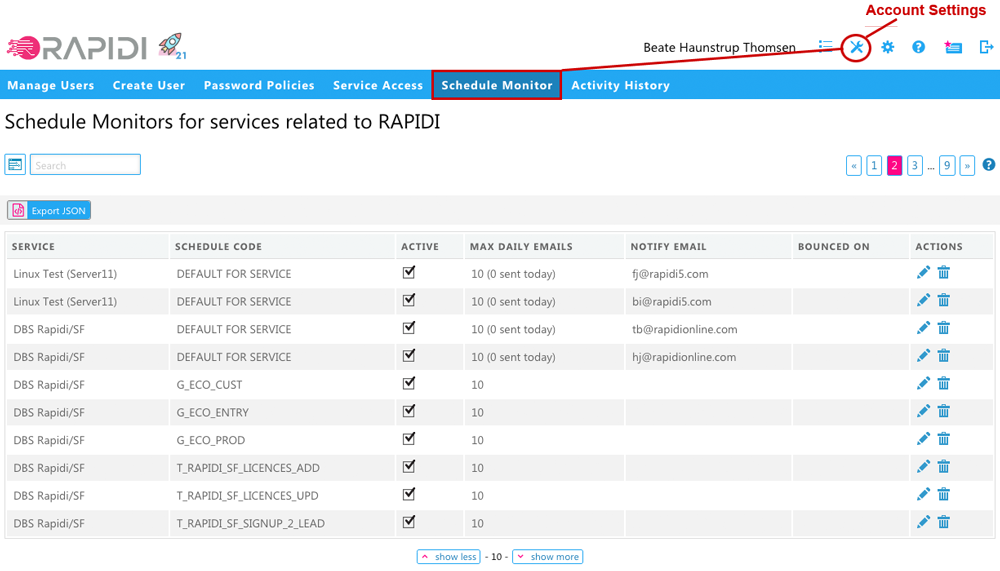Delete the G_ECO_PROD schedule row
This screenshot has height=571, width=1000.
click(x=944, y=440)
